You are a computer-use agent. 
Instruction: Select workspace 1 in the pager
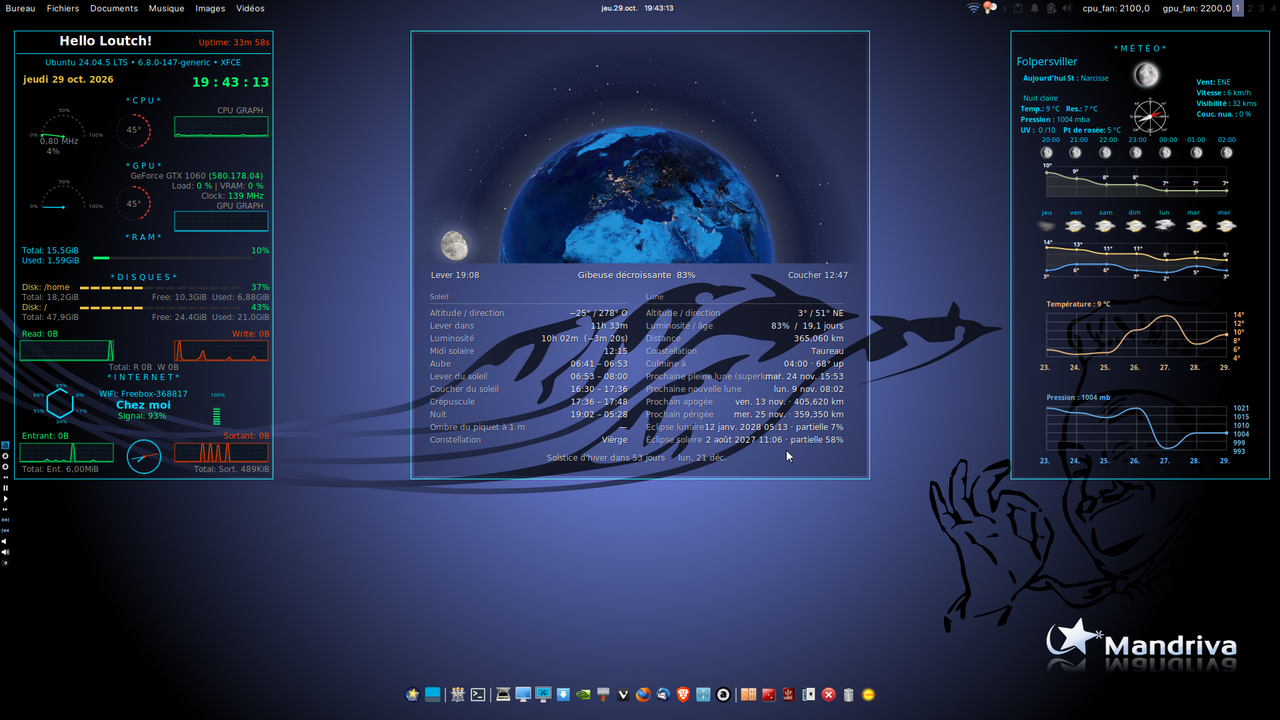[x=1238, y=8]
